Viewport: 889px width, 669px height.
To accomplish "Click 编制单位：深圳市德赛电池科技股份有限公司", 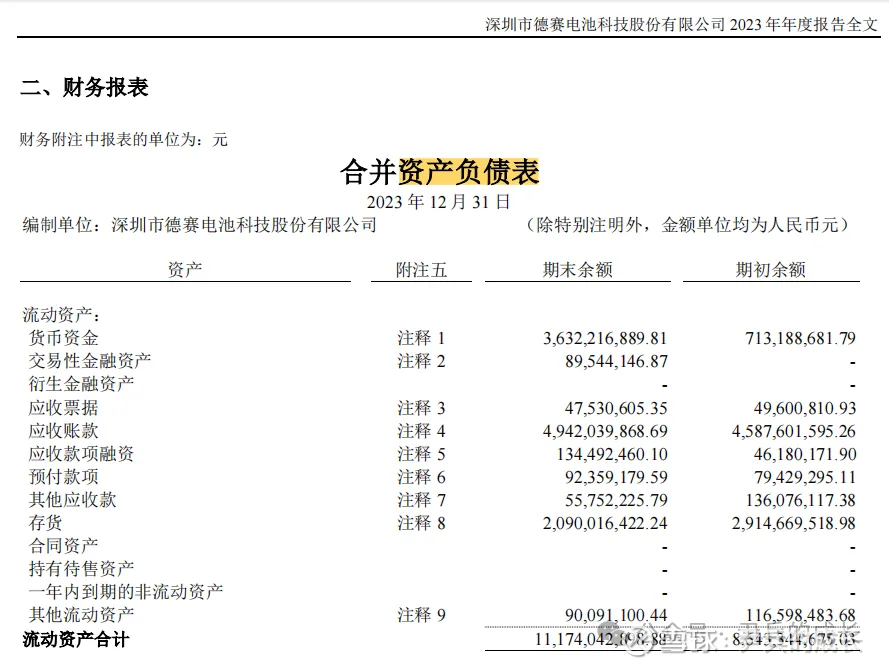I will point(200,225).
